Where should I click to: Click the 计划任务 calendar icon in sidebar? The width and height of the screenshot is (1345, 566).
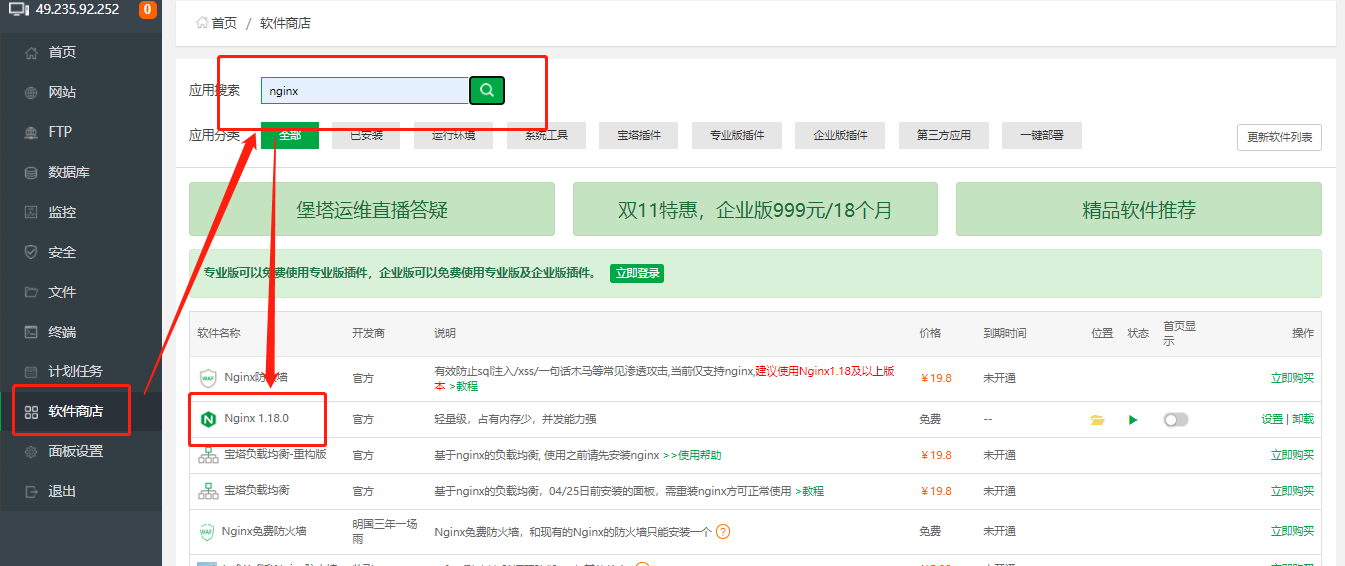tap(31, 371)
